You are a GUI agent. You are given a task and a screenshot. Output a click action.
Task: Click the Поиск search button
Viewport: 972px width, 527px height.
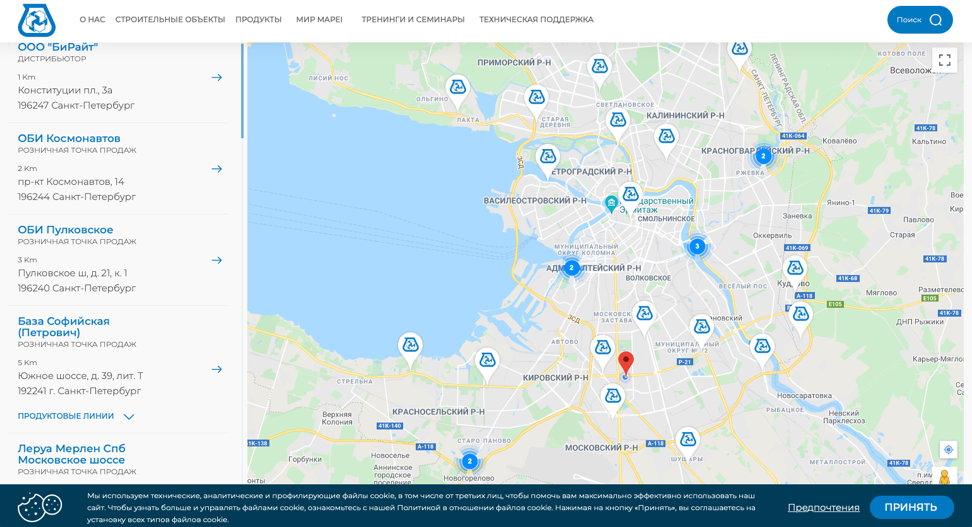(x=920, y=20)
